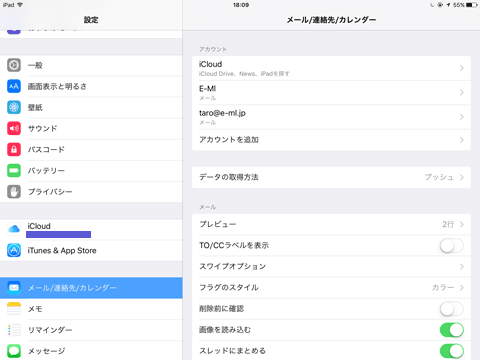Screen dimensions: 480x360
Task: Select バッテリー in settings sidebar
Action: (91, 171)
